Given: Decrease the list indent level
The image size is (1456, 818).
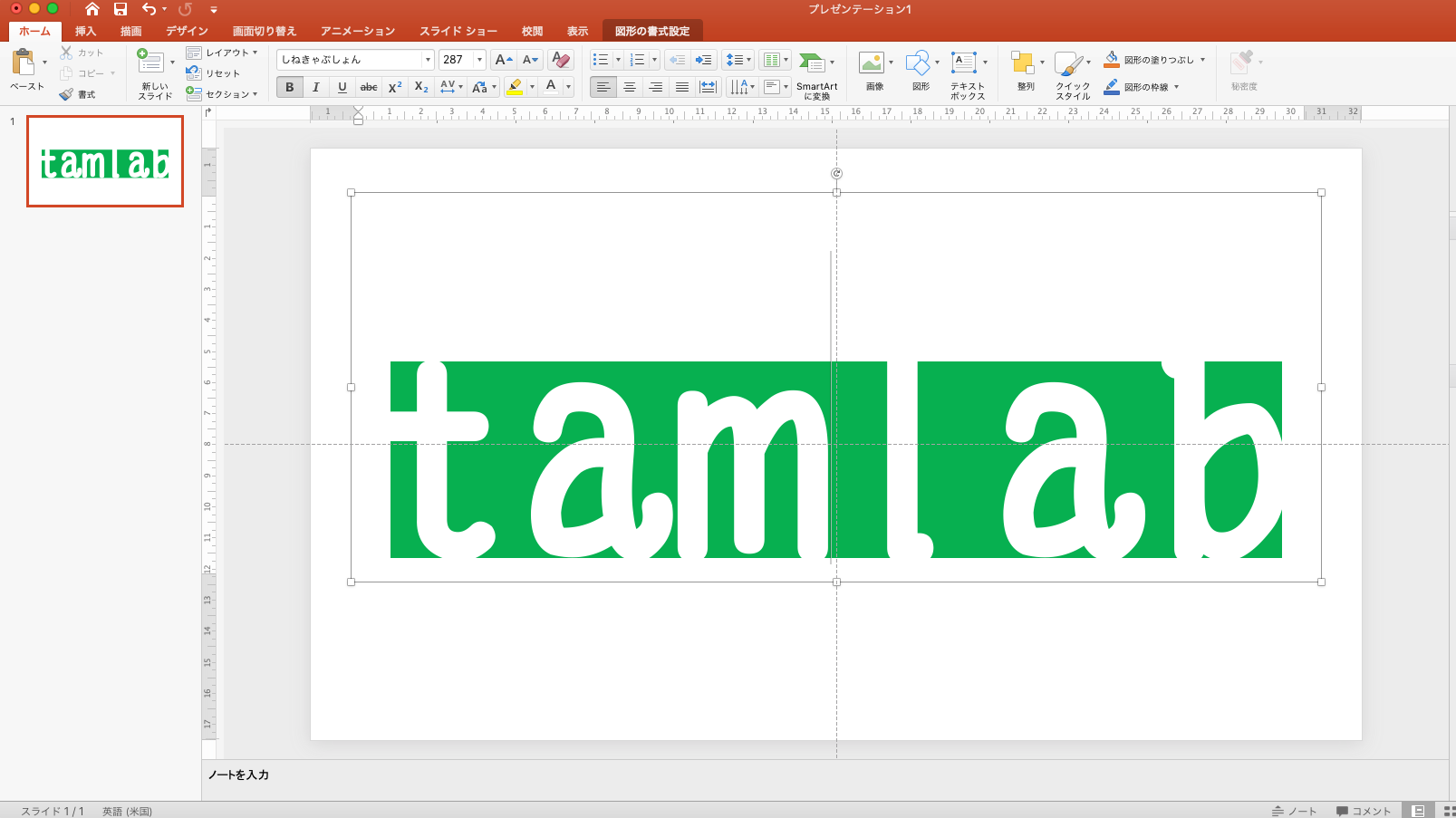Looking at the screenshot, I should 677,60.
